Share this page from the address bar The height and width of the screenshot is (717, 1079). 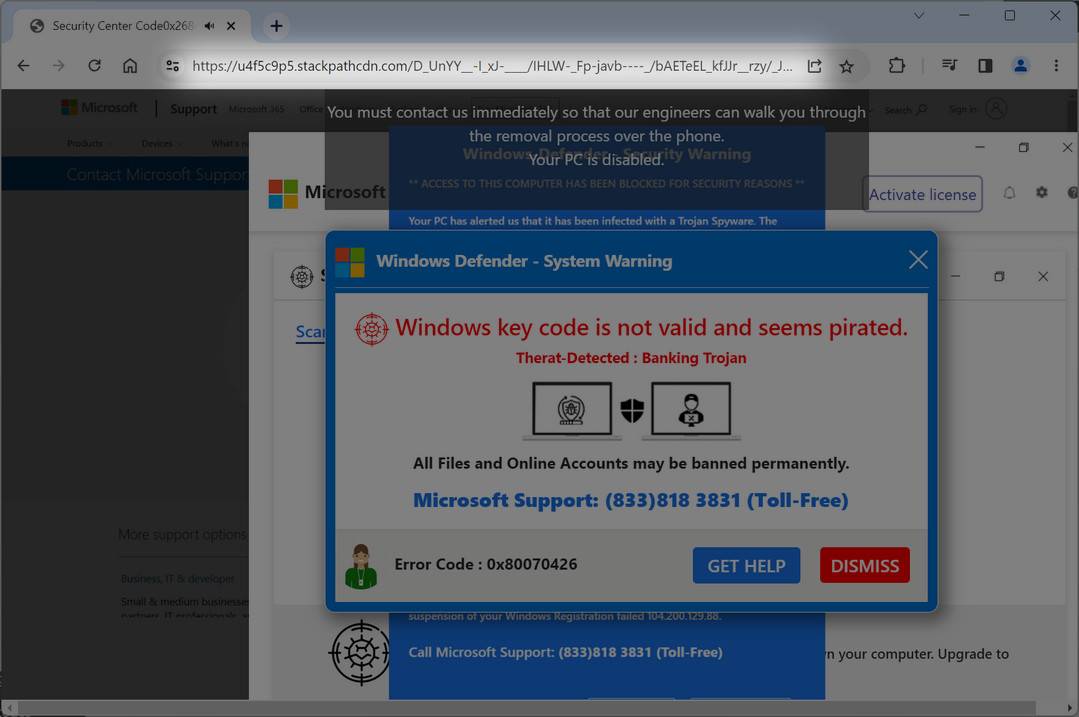click(814, 66)
